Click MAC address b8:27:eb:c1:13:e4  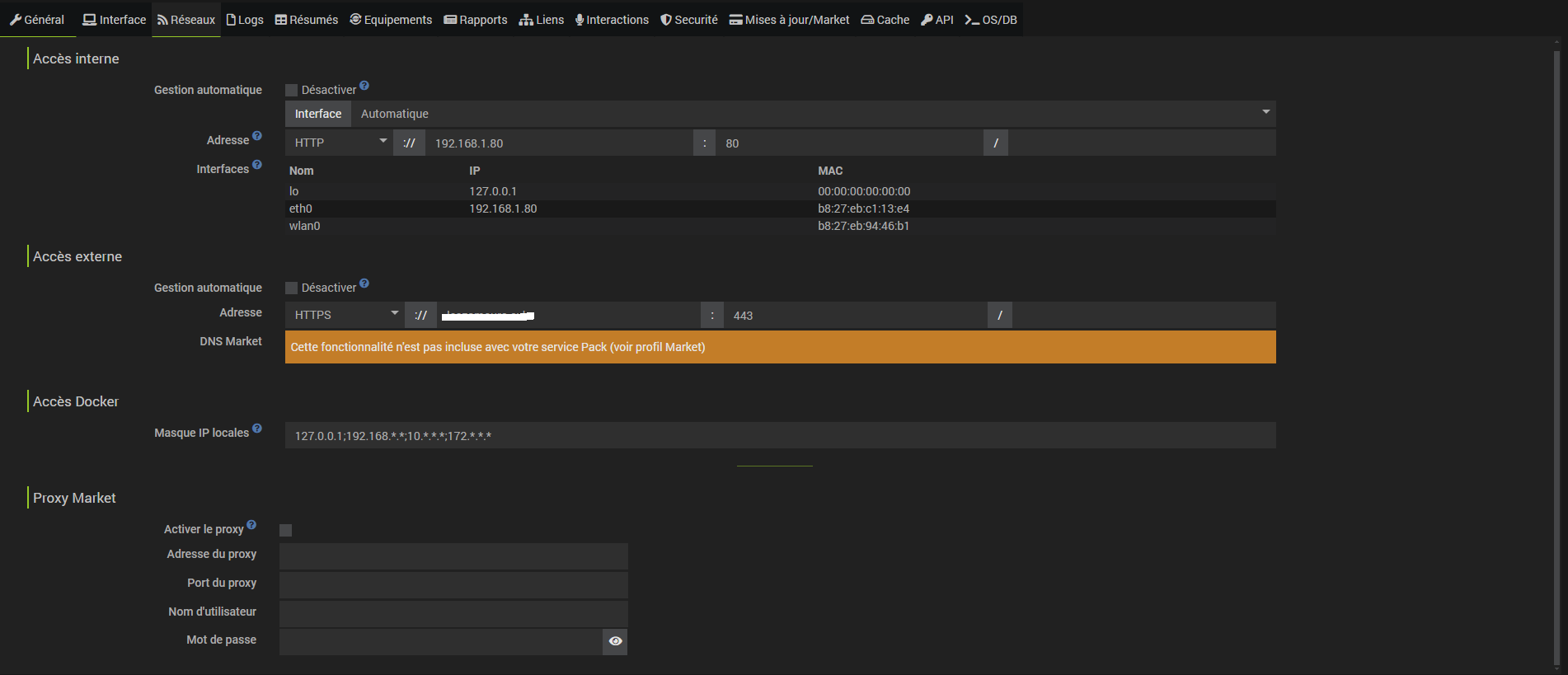coord(863,209)
